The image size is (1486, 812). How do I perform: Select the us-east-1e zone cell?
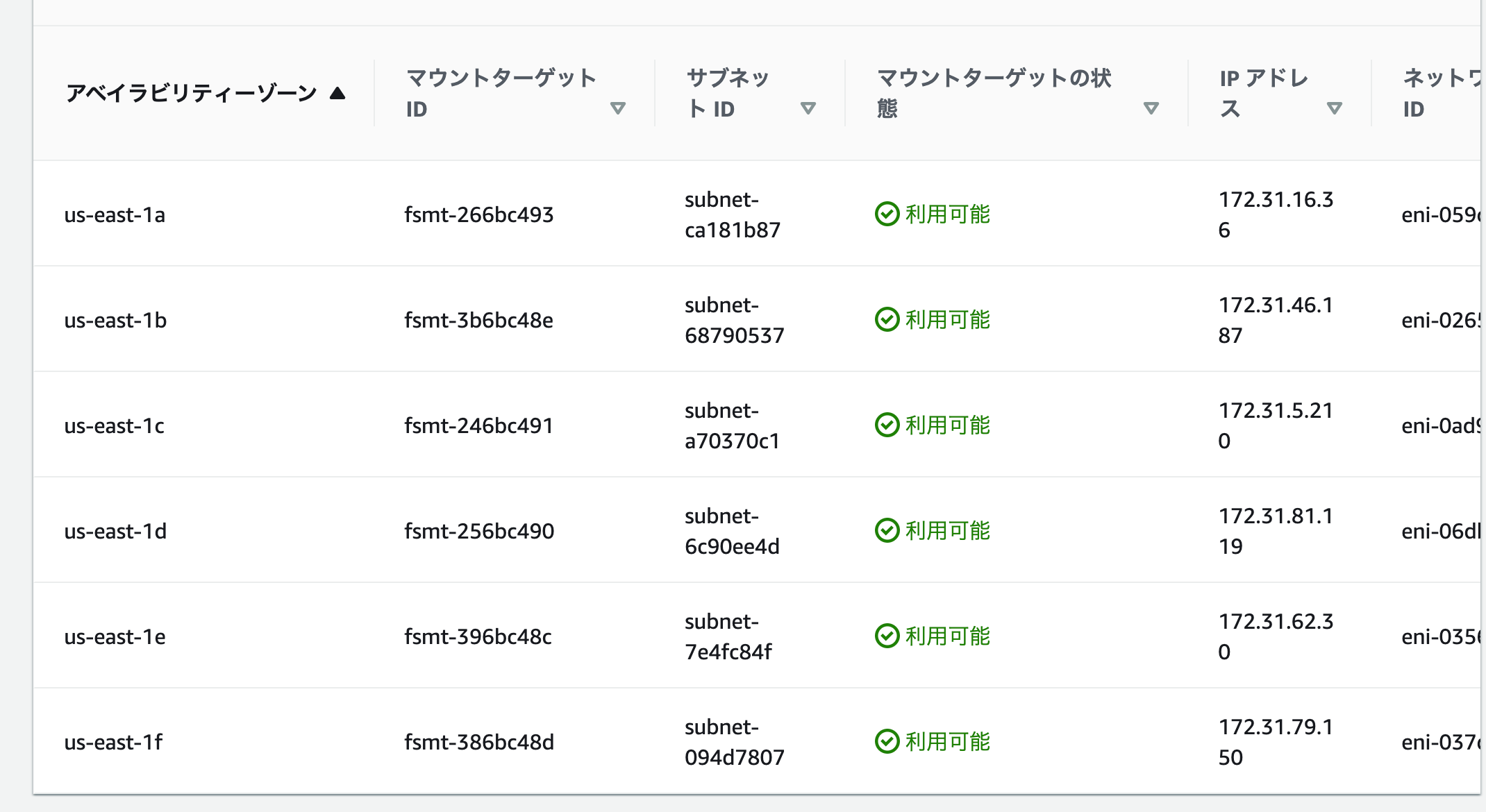115,637
